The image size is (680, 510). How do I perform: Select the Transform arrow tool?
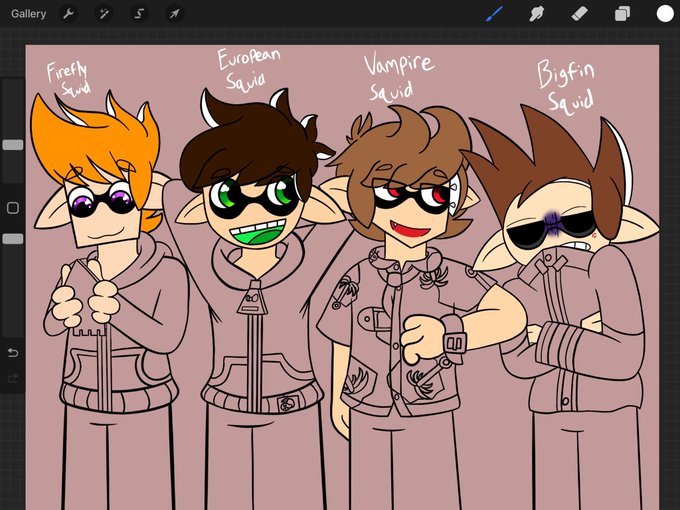[175, 14]
